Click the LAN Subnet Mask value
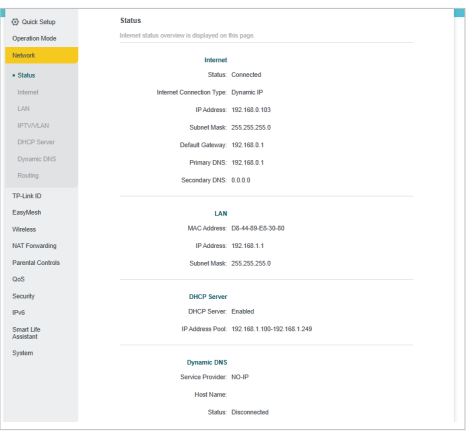Viewport: 472px width, 435px height. [x=251, y=264]
